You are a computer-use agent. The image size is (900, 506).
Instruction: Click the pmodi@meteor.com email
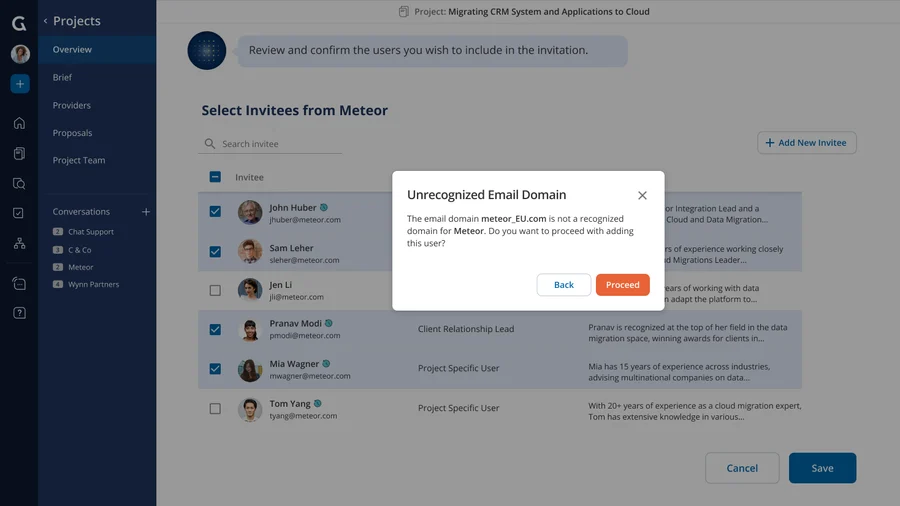click(305, 336)
